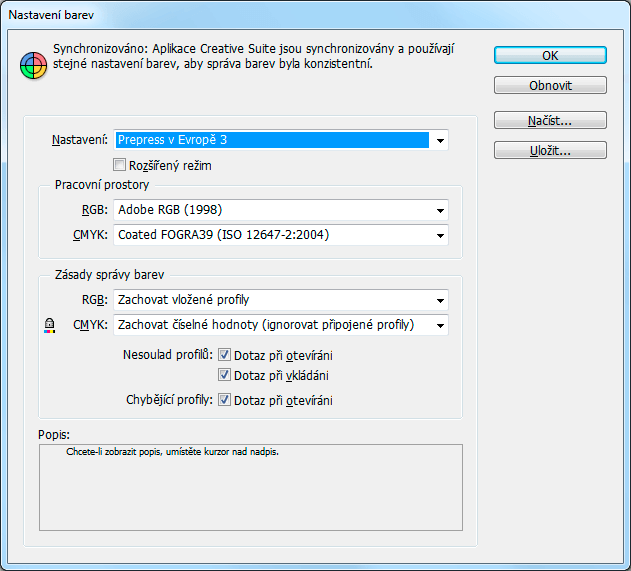Open the RGB working space dropdown

[x=281, y=210]
